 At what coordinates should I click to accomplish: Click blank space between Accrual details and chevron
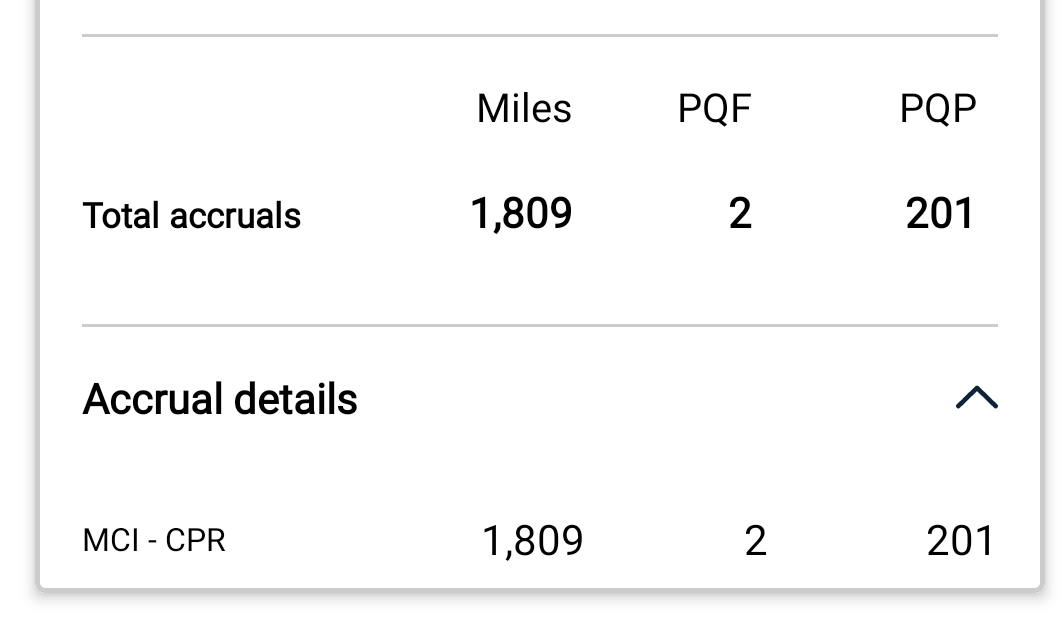[650, 399]
